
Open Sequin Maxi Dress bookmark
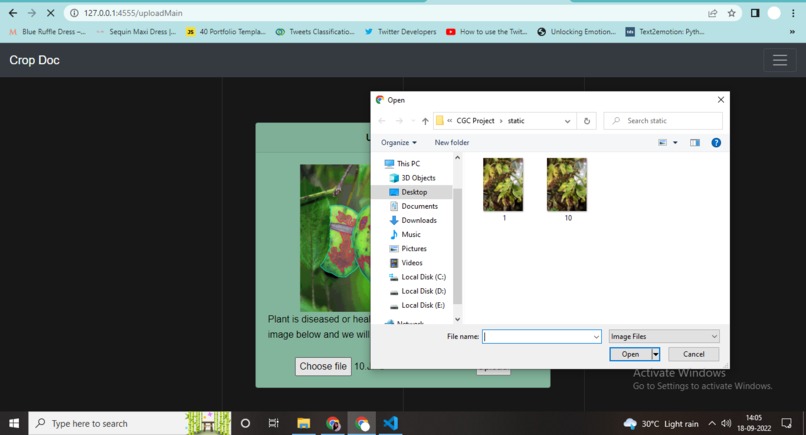[136, 32]
